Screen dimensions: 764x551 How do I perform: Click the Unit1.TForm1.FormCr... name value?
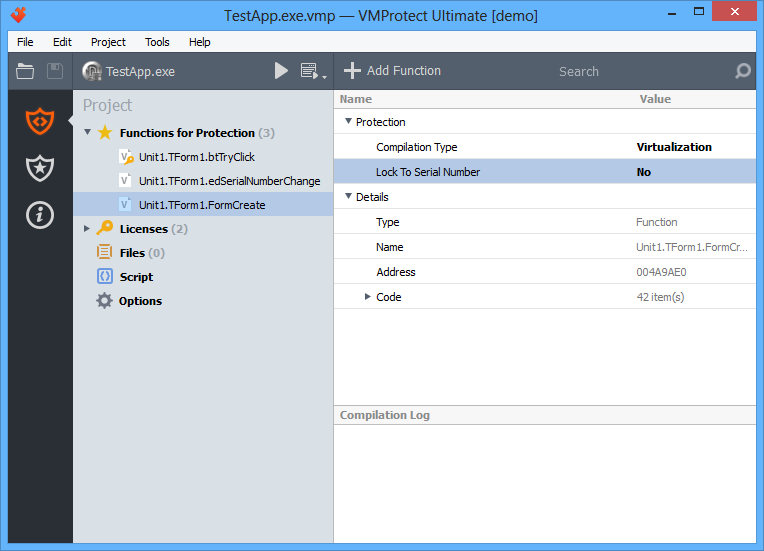click(x=691, y=247)
